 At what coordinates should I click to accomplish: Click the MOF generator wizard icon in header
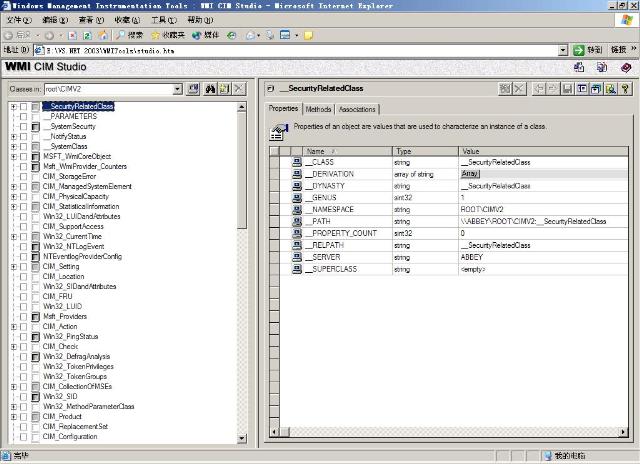[579, 67]
